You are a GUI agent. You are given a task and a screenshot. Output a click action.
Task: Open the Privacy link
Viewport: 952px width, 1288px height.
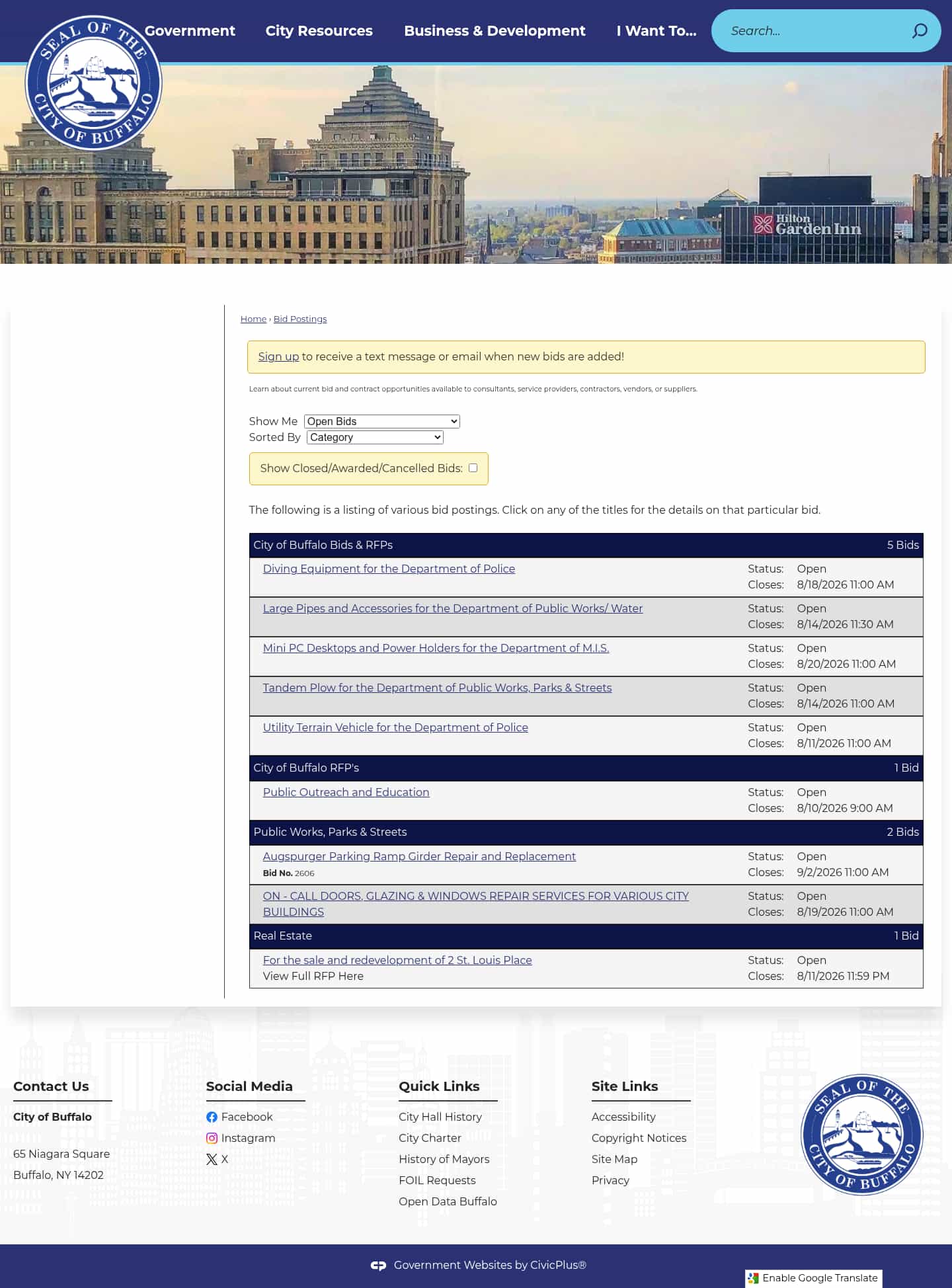[610, 1180]
